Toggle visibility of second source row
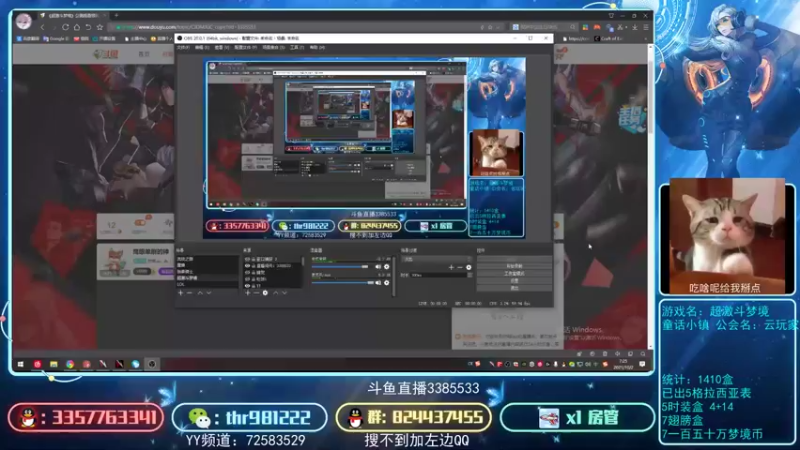Screen dimensions: 800x450 [247, 266]
